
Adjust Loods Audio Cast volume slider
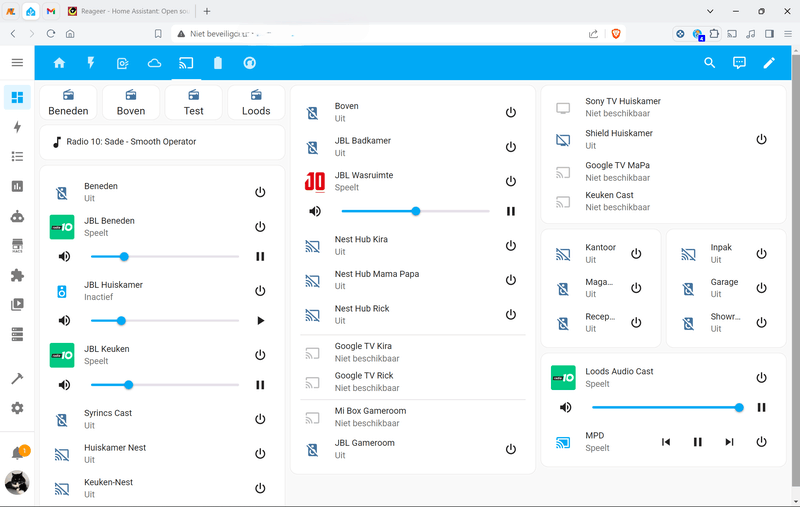(x=666, y=408)
